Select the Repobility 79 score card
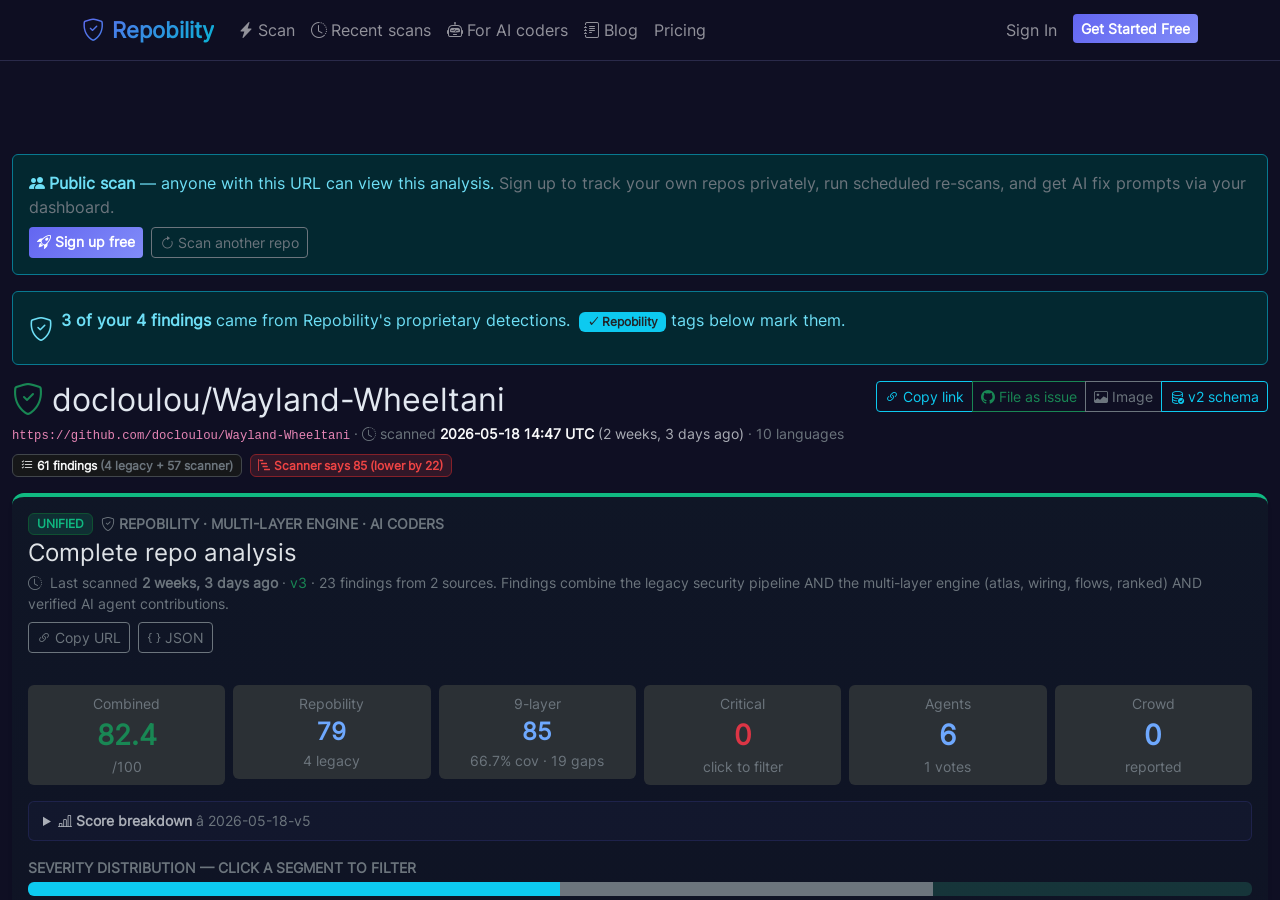1280x900 pixels. [x=332, y=732]
